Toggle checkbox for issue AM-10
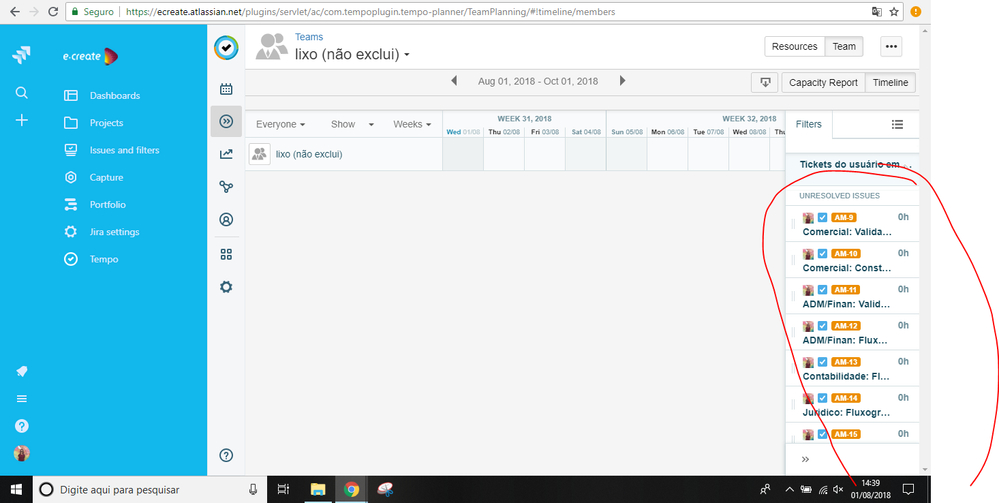This screenshot has width=999, height=503. pyautogui.click(x=823, y=253)
